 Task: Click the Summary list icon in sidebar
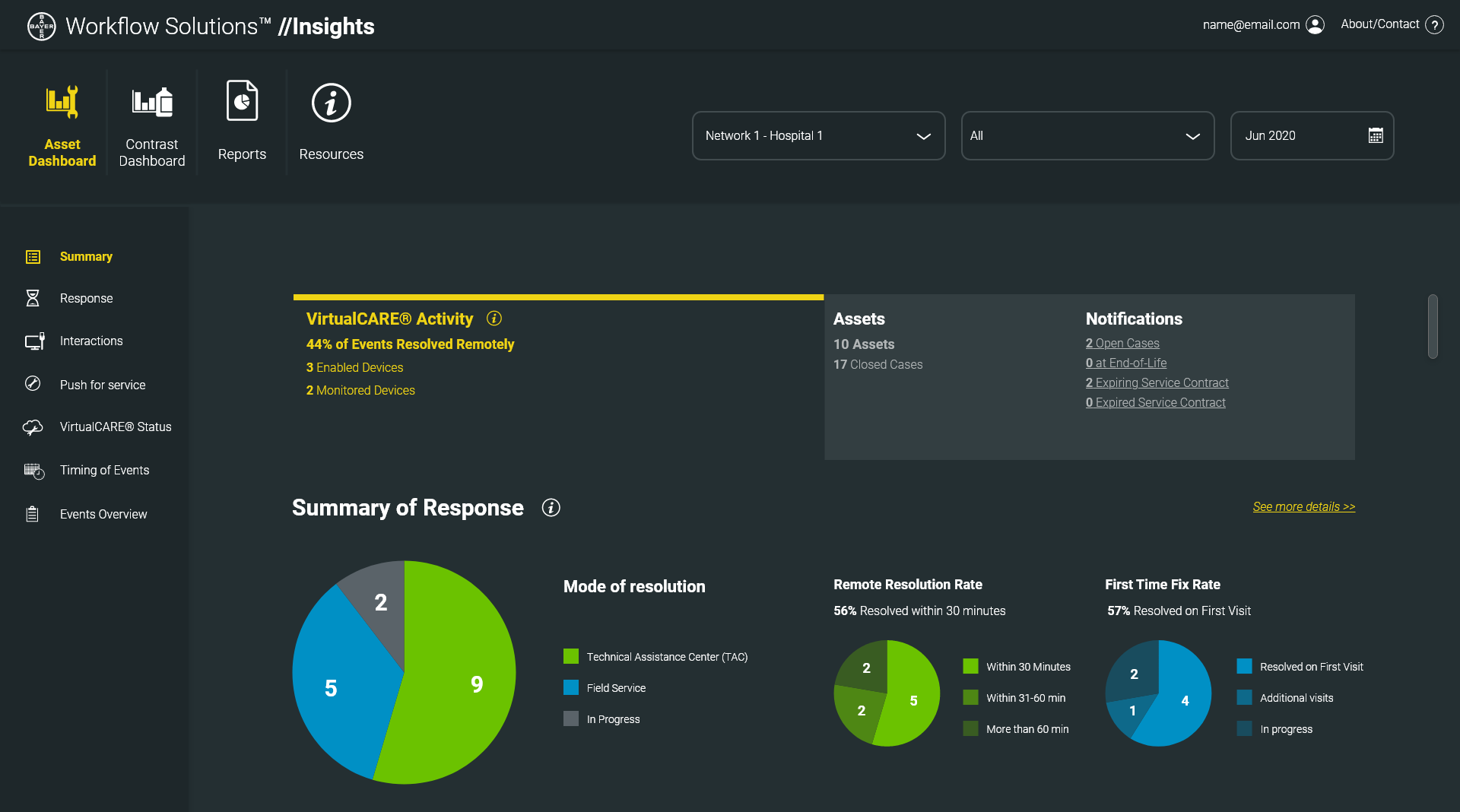click(33, 257)
